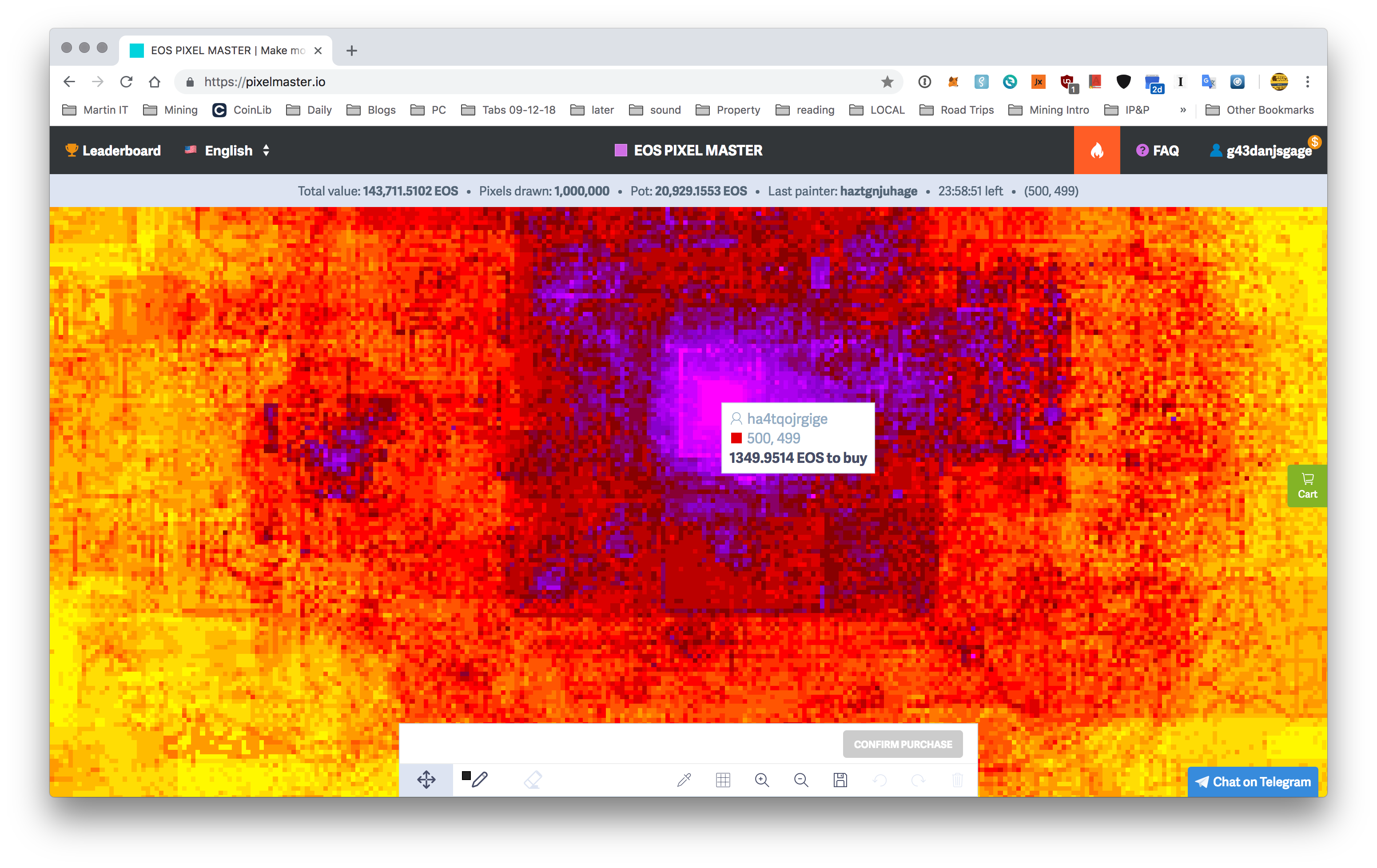The image size is (1377, 868).
Task: Open the English language dropdown
Action: 227,151
